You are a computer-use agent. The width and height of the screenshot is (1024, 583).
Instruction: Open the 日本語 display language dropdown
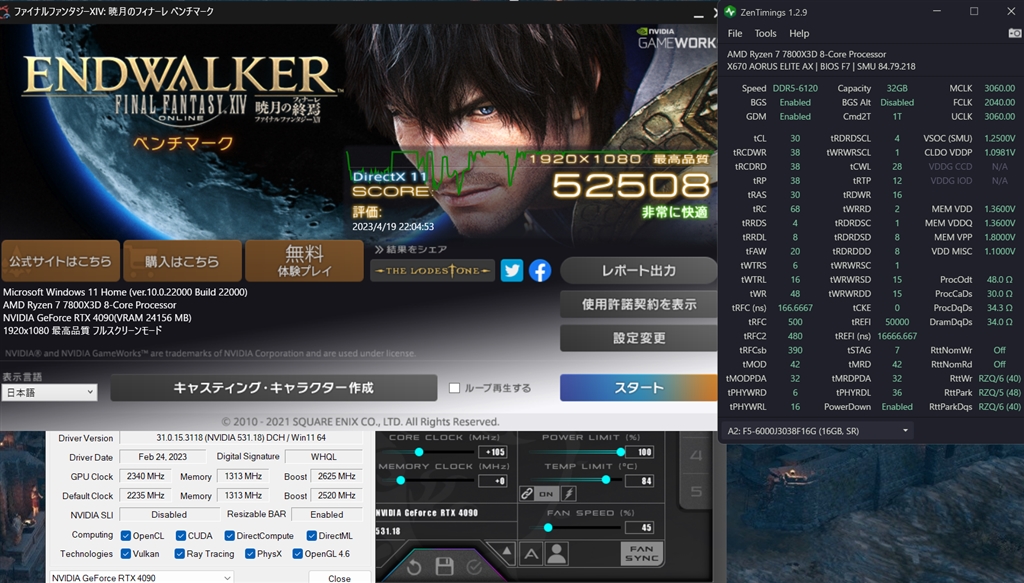(50, 392)
